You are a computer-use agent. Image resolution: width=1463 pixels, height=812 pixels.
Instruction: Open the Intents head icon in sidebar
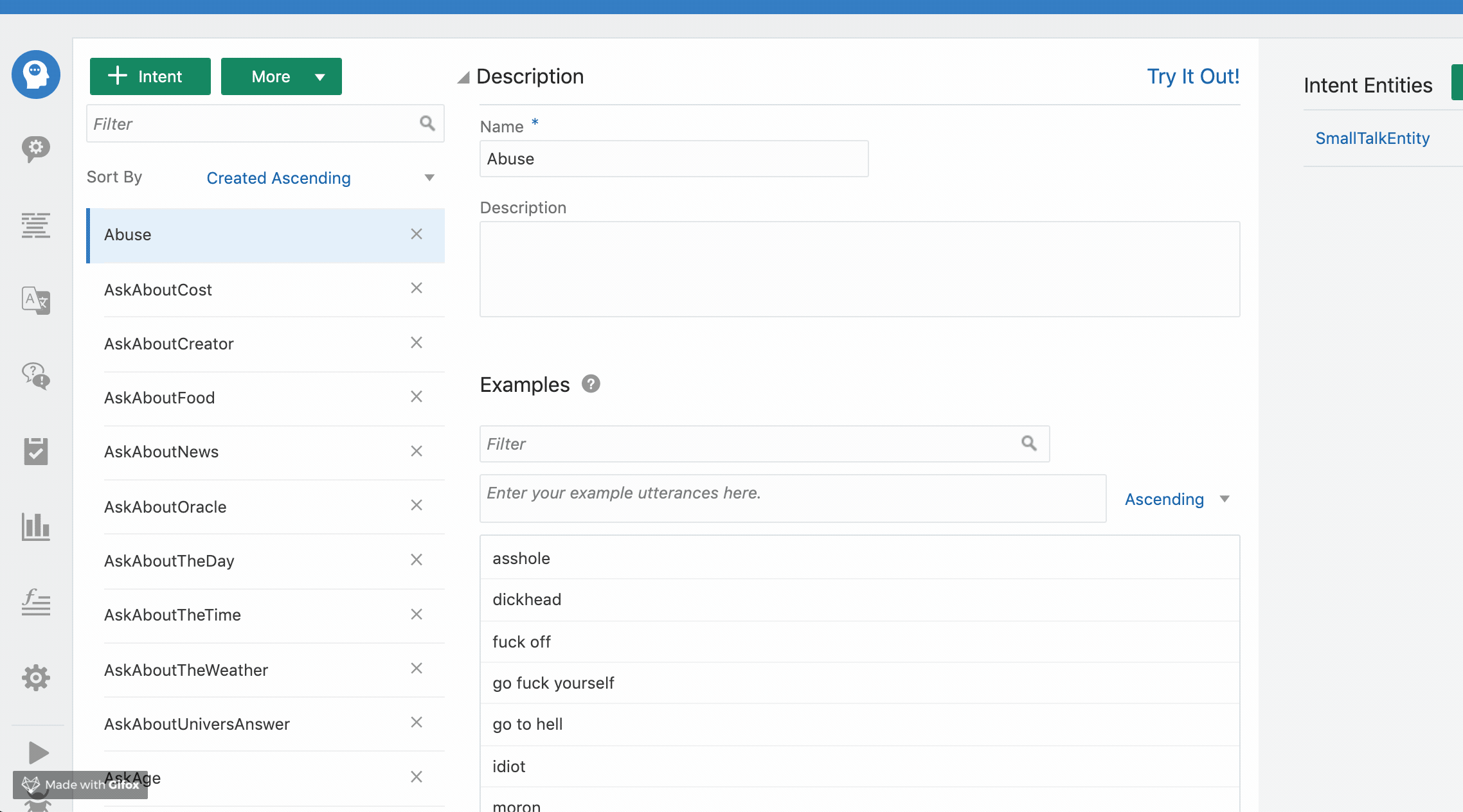(x=36, y=75)
